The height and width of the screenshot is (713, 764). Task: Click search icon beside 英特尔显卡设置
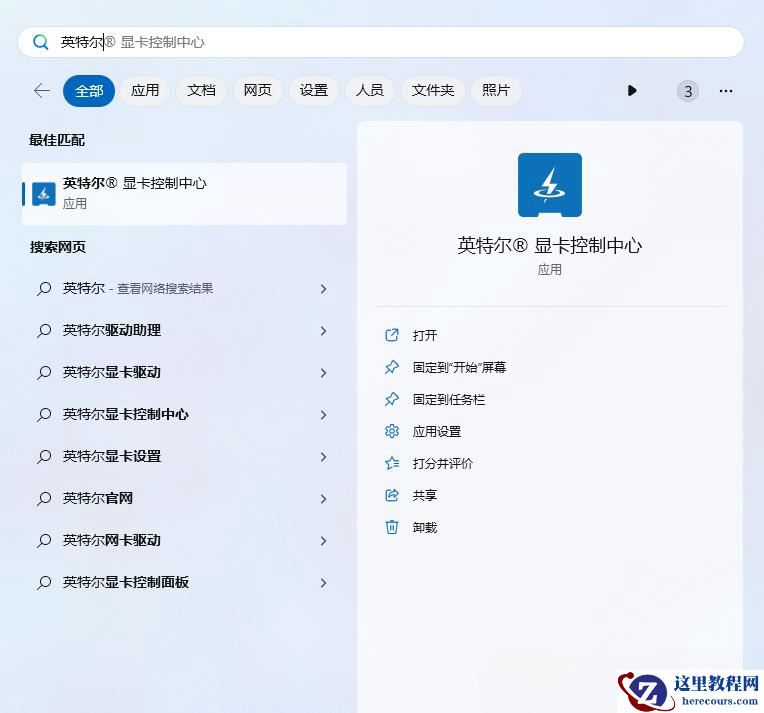44,457
